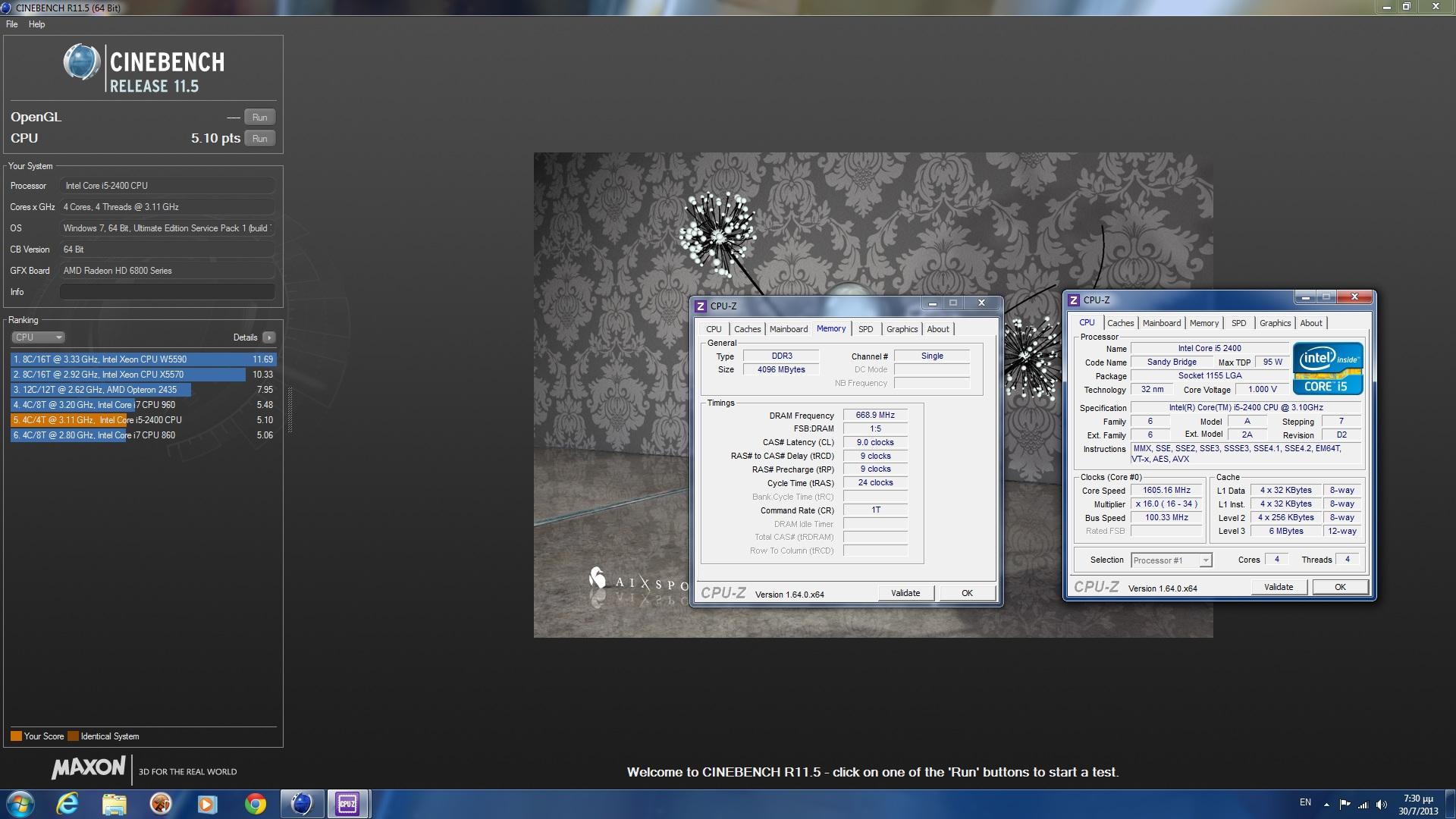
Task: Open the Help menu in Cinebench
Action: point(36,24)
